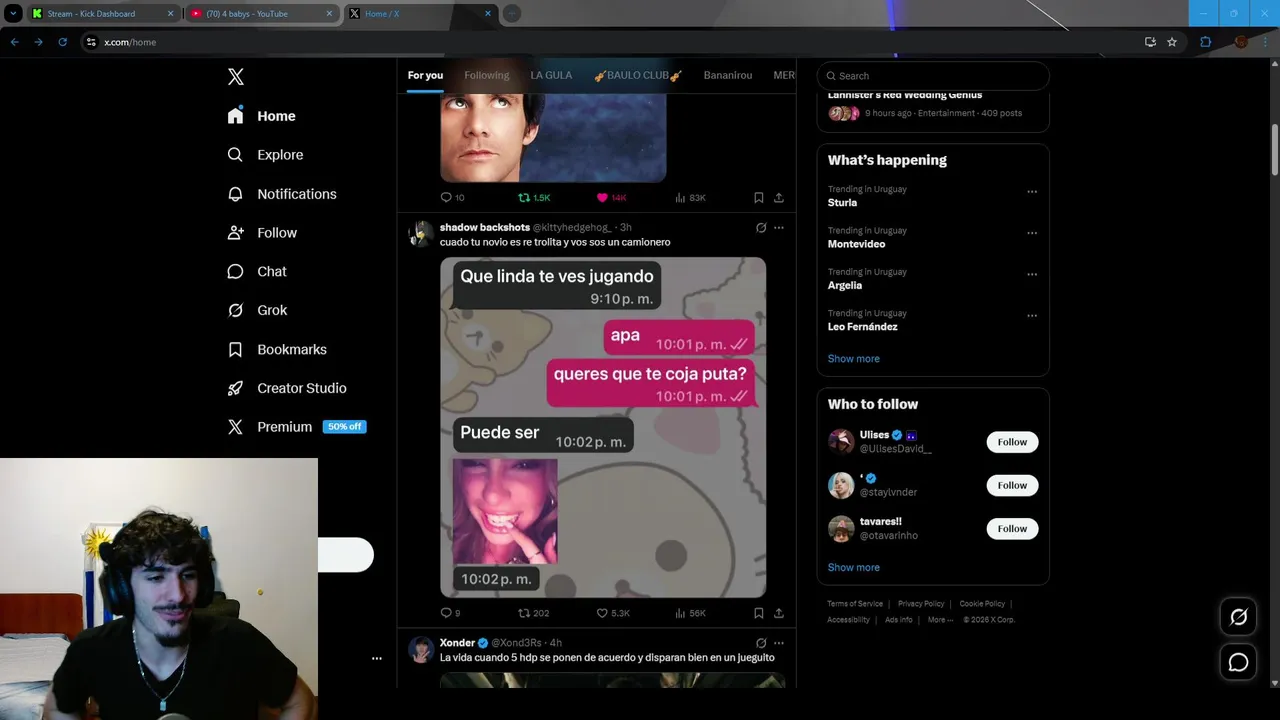Image resolution: width=1280 pixels, height=720 pixels.
Task: Open Creator Studio in sidebar
Action: coord(287,388)
